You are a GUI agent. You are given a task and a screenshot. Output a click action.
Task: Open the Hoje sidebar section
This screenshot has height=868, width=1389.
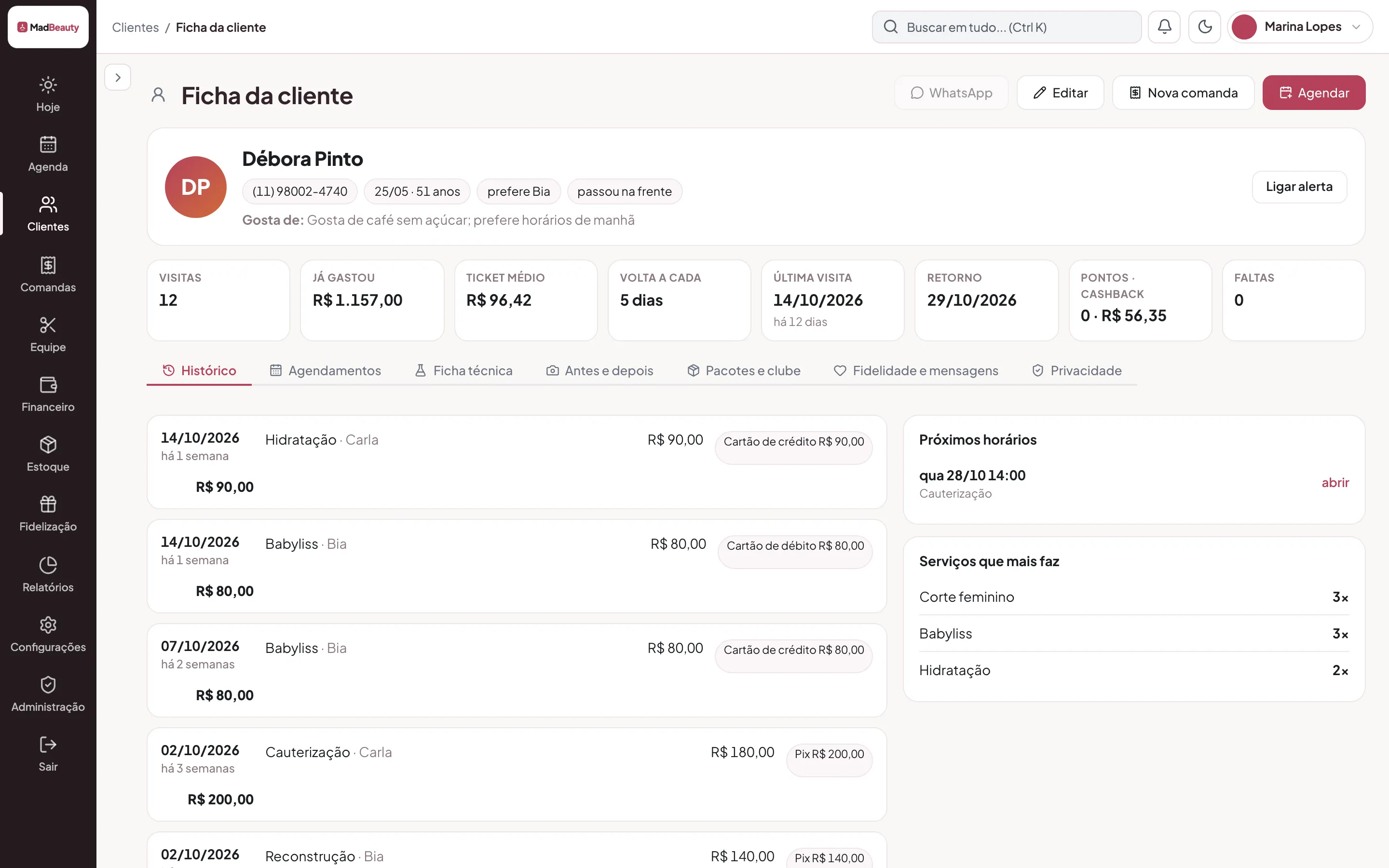pyautogui.click(x=48, y=95)
